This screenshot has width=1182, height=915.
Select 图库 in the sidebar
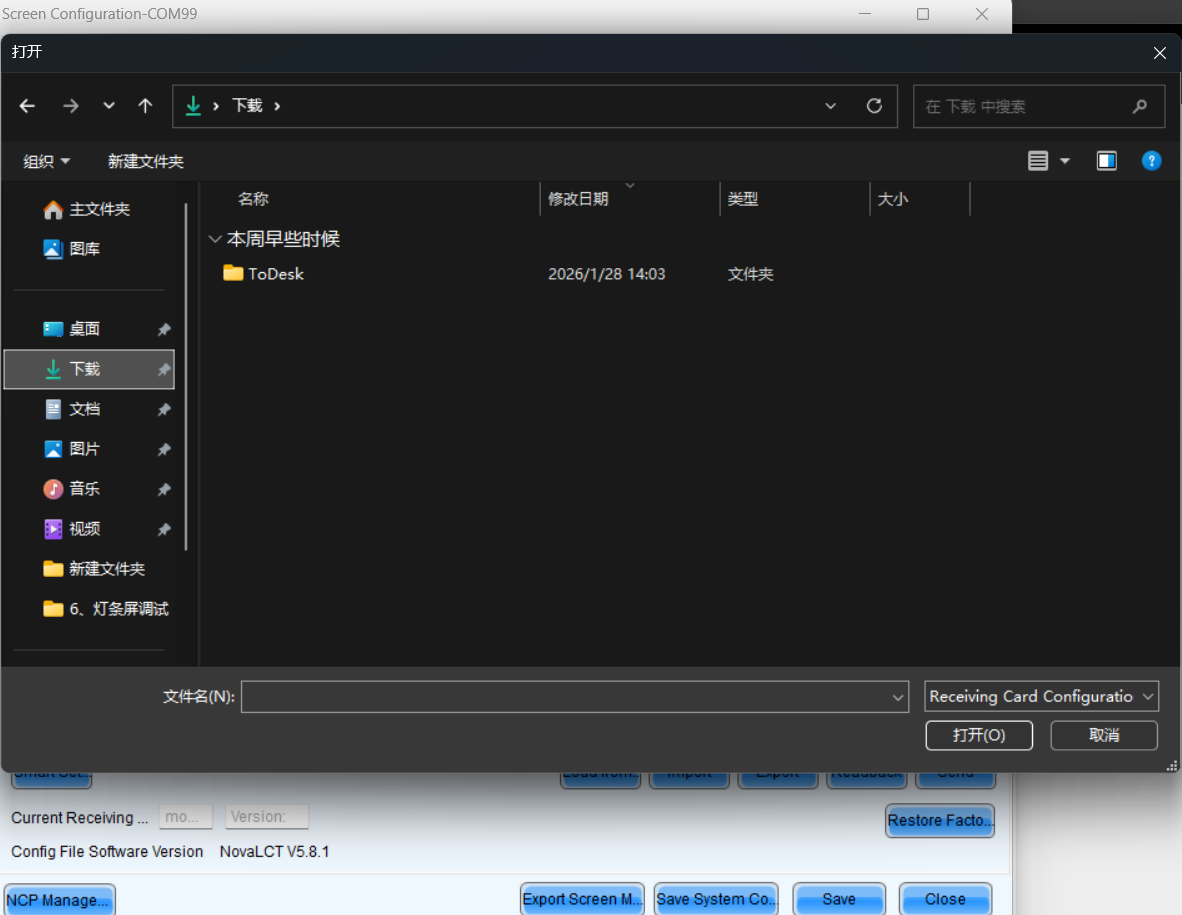tap(84, 249)
